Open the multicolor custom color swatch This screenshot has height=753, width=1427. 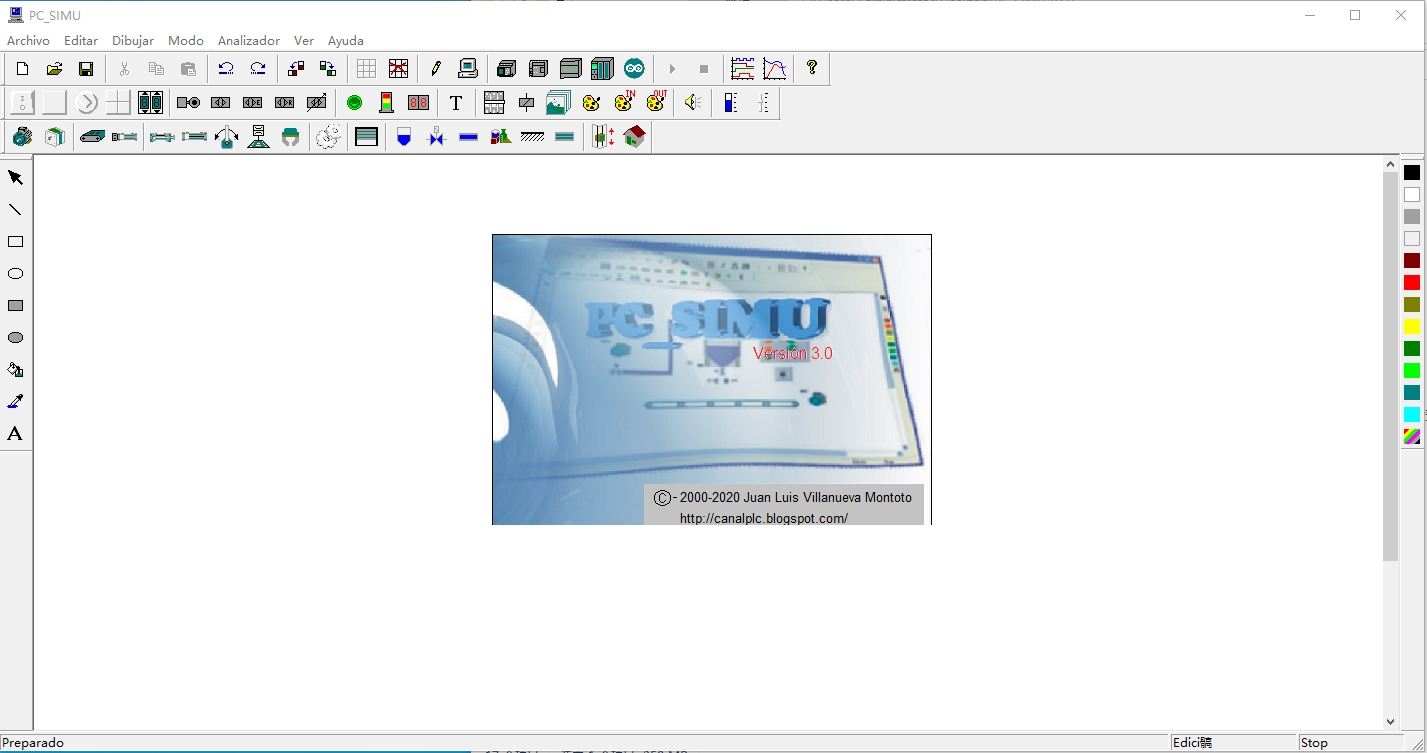(1412, 437)
